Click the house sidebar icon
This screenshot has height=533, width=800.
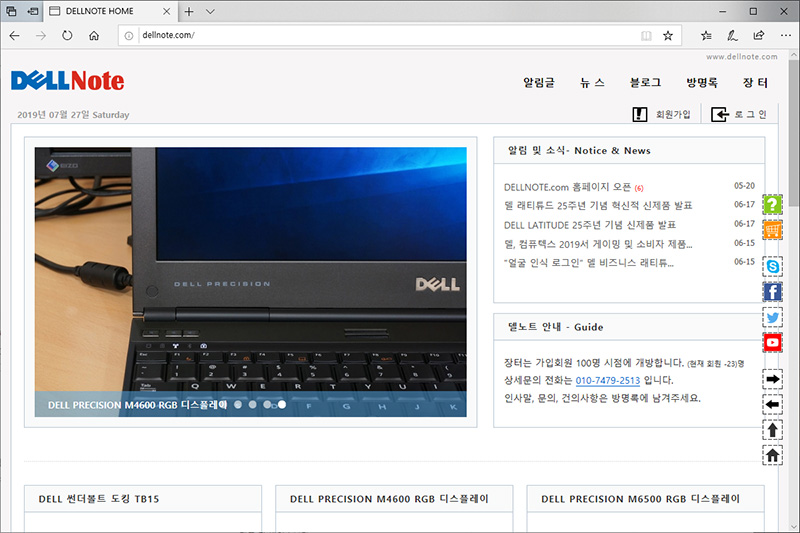(772, 455)
